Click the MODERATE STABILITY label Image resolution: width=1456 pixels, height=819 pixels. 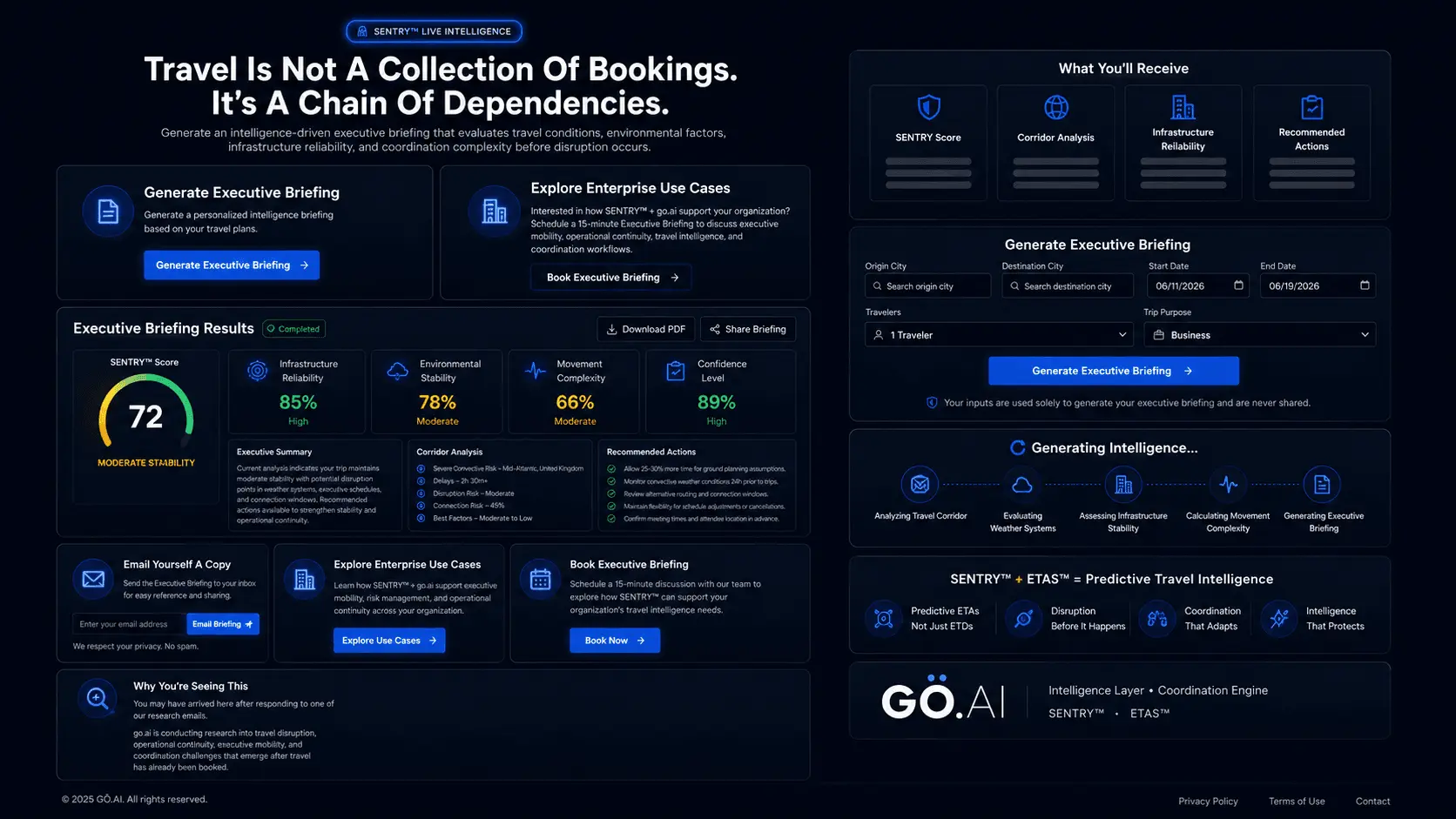coord(146,463)
